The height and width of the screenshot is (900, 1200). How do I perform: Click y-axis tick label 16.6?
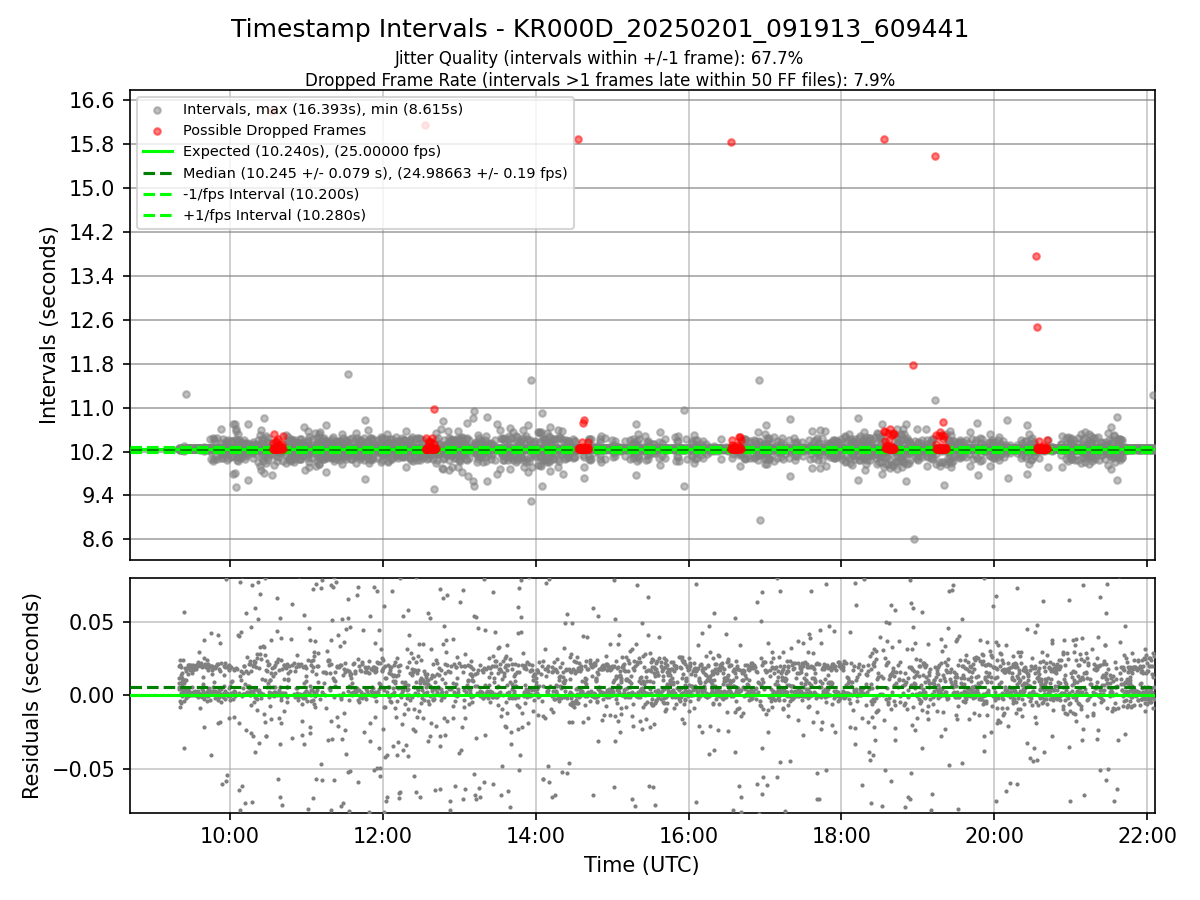92,100
